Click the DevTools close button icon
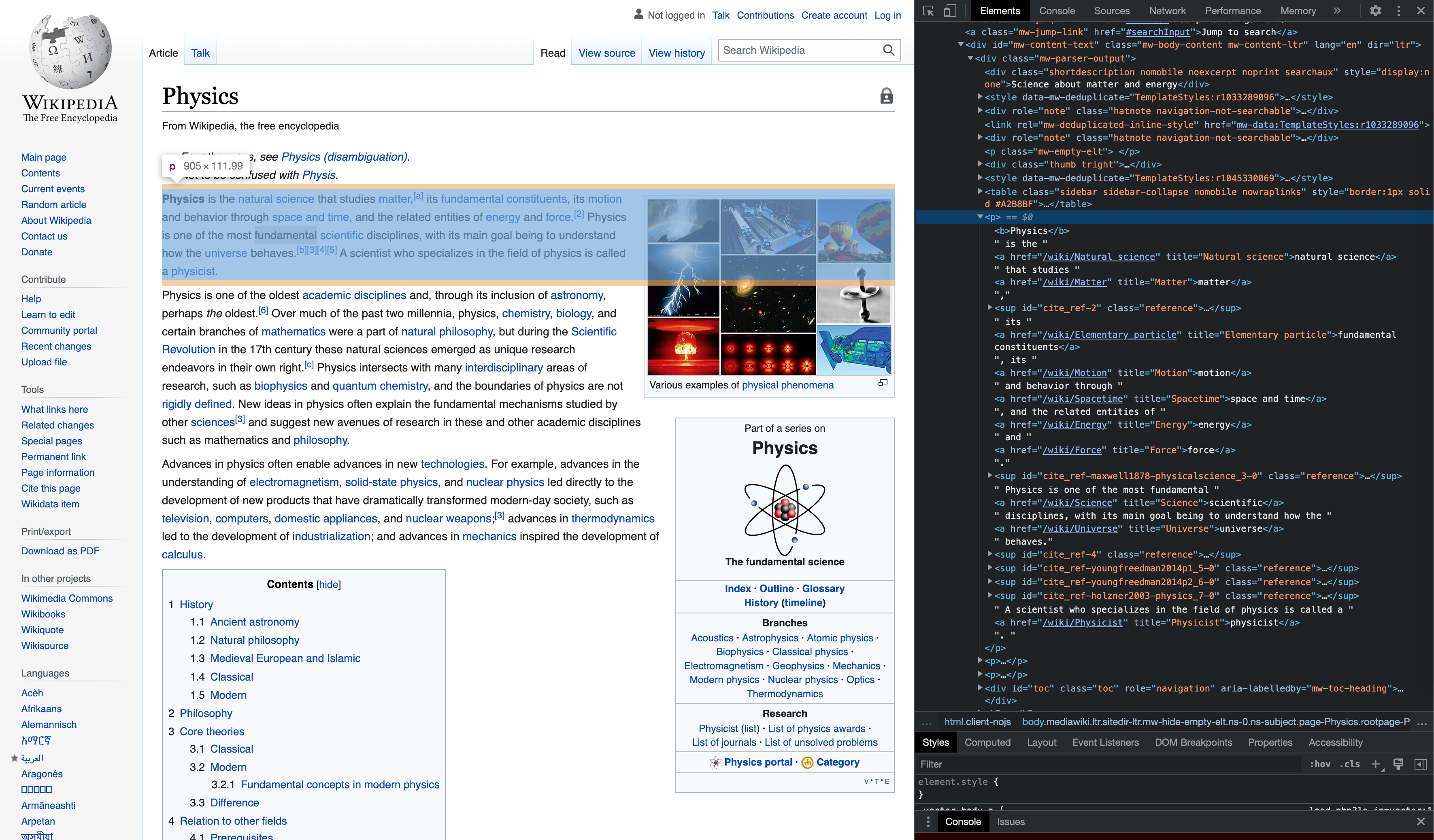The image size is (1434, 840). [x=1421, y=10]
